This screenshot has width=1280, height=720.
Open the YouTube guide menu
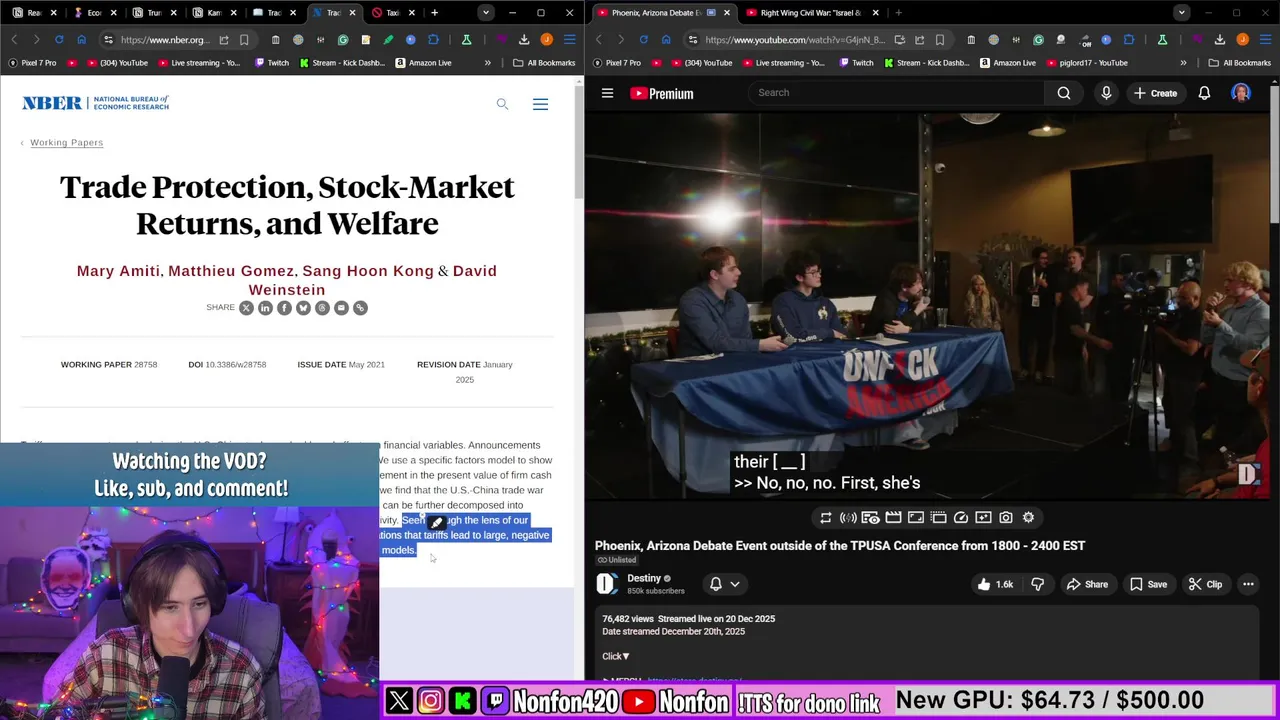coord(607,93)
